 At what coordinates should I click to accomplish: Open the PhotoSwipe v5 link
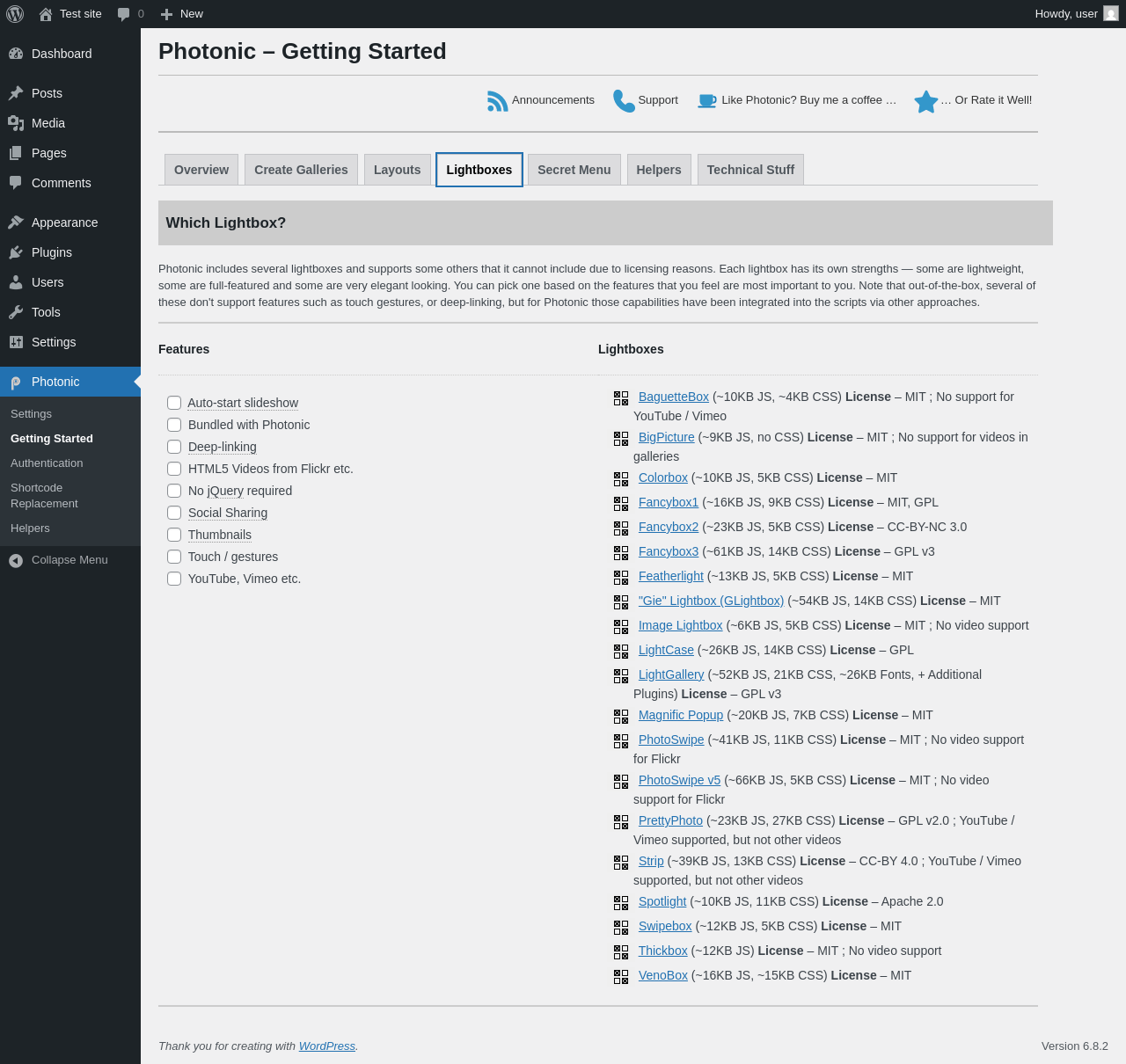679,780
